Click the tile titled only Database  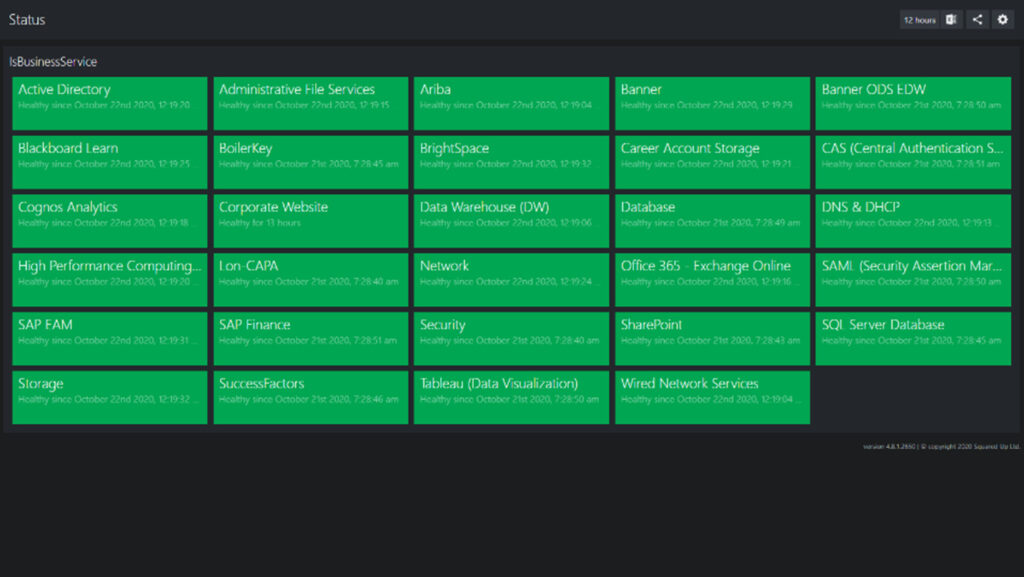(x=712, y=221)
